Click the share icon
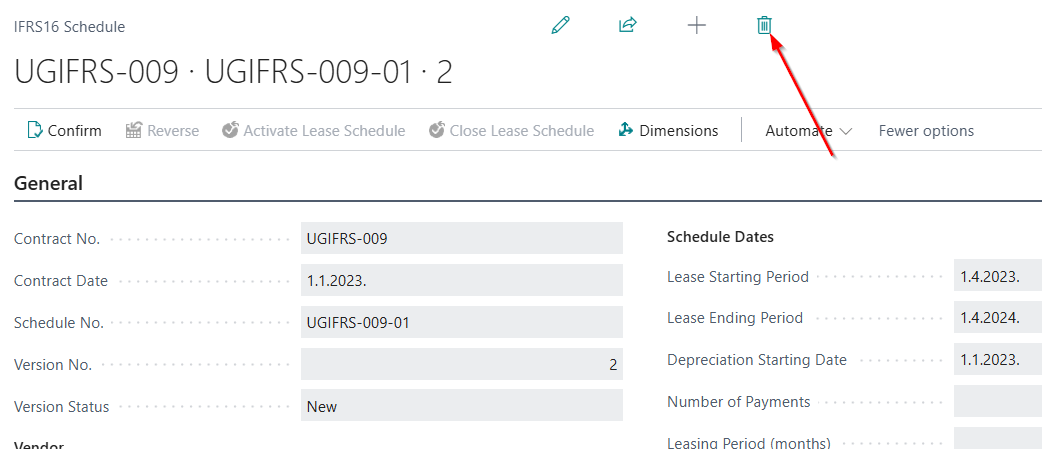The width and height of the screenshot is (1042, 449). [x=628, y=26]
